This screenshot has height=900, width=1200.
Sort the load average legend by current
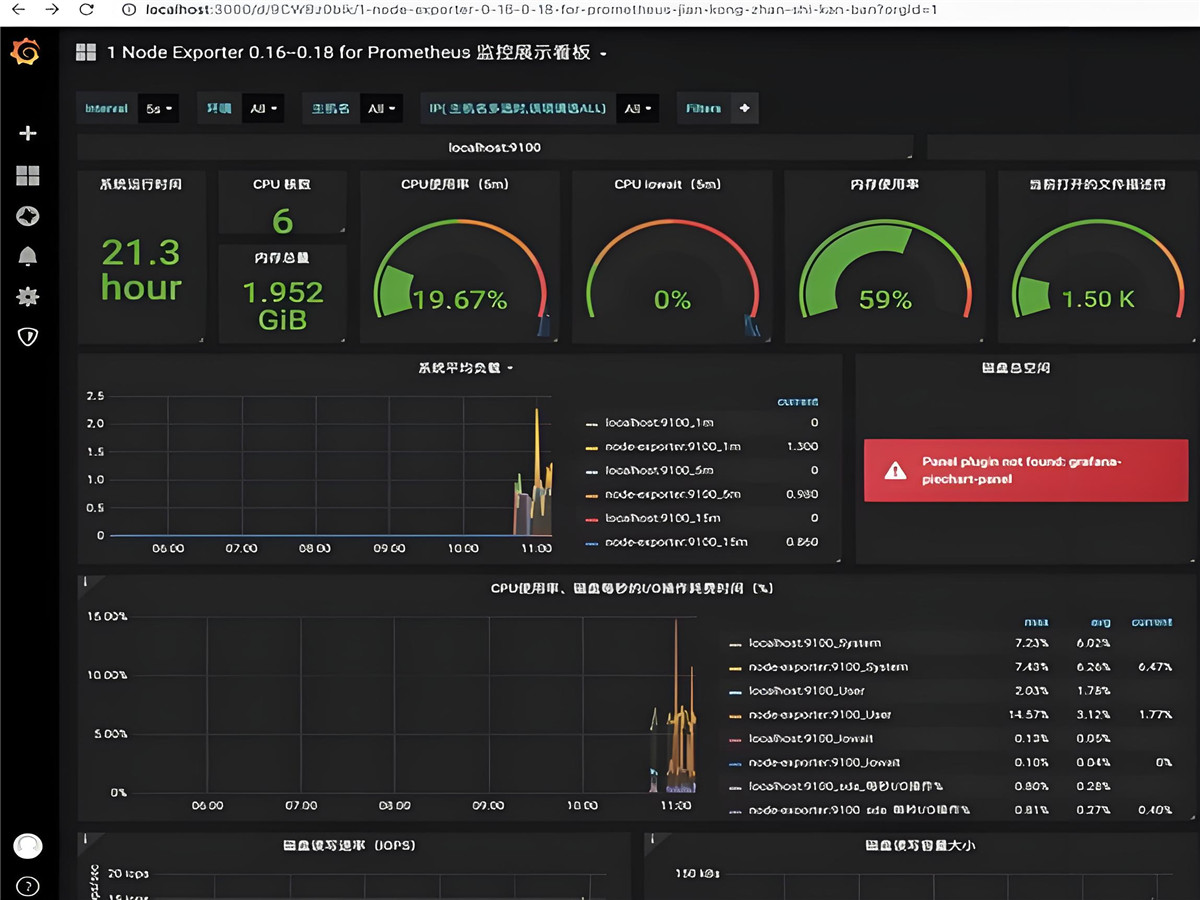point(798,402)
